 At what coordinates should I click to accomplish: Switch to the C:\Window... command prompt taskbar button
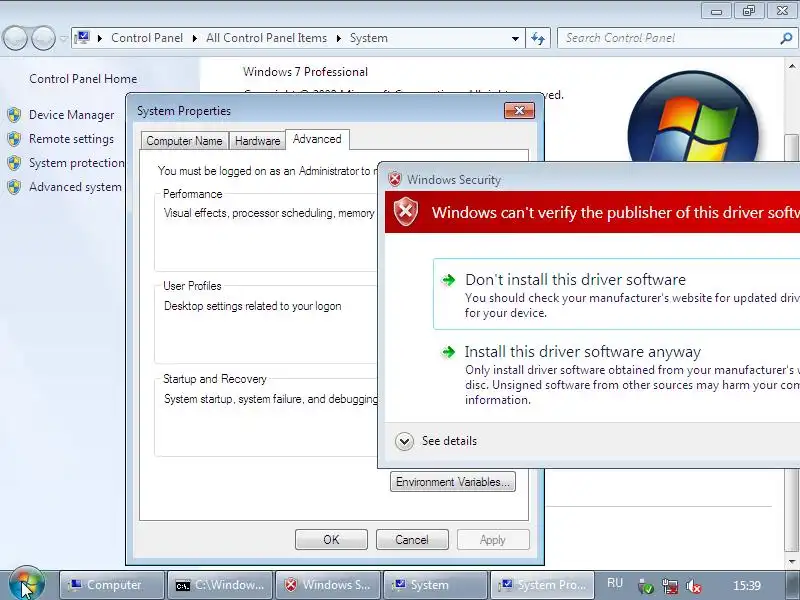point(220,585)
